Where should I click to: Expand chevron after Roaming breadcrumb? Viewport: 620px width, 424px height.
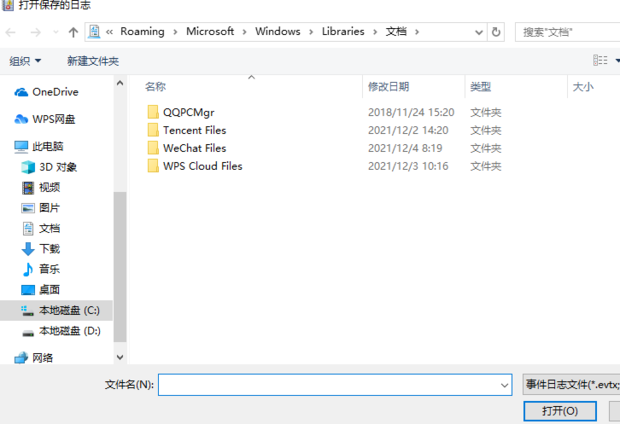click(175, 32)
